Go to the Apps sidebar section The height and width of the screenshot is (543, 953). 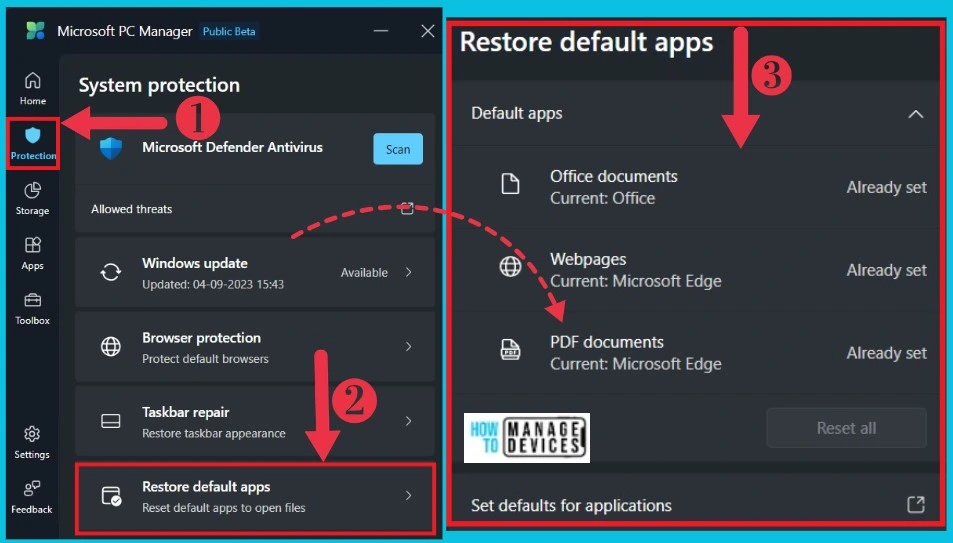point(33,254)
